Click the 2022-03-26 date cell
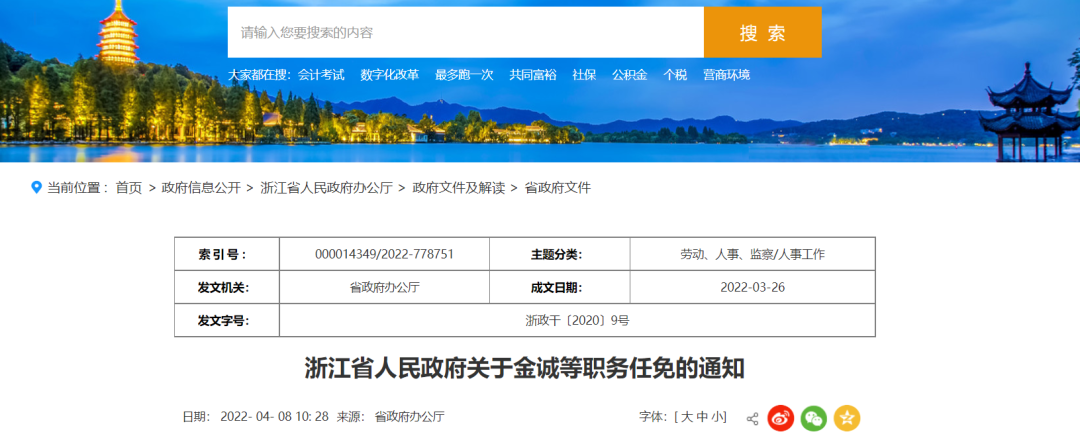This screenshot has width=1080, height=446. tap(752, 287)
